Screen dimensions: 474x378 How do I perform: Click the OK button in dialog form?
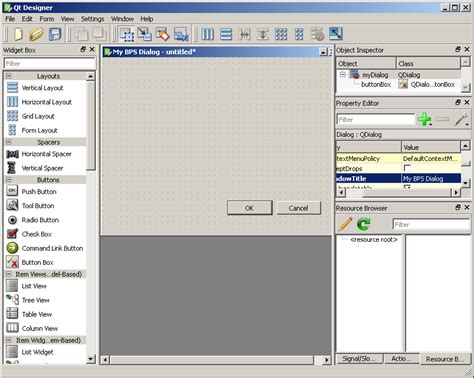(x=250, y=208)
